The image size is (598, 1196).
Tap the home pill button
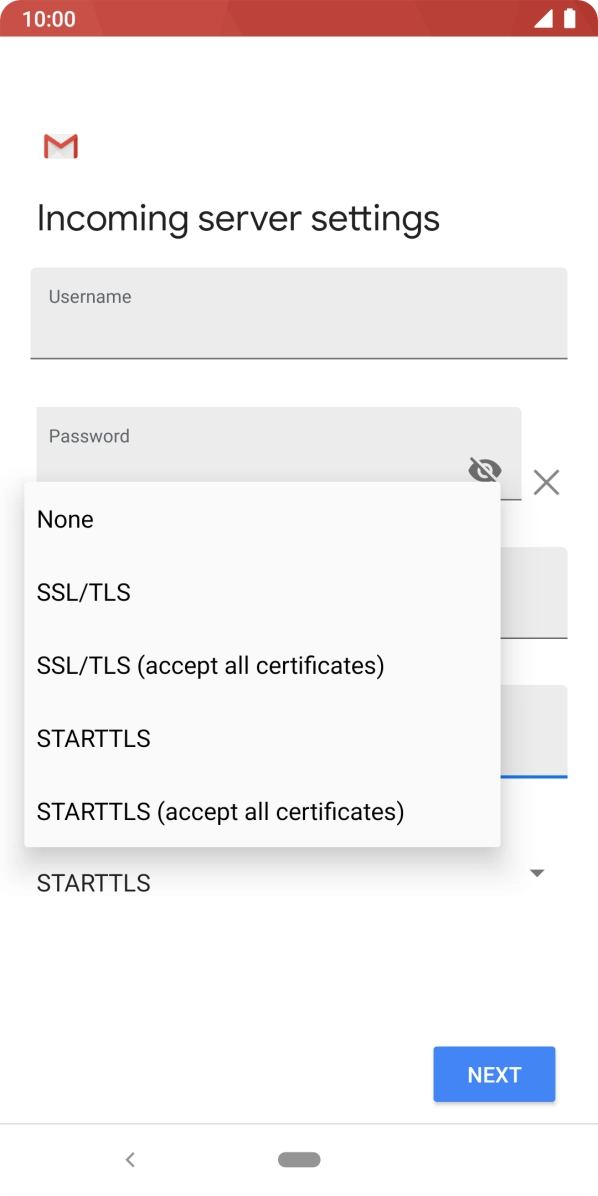299,1159
